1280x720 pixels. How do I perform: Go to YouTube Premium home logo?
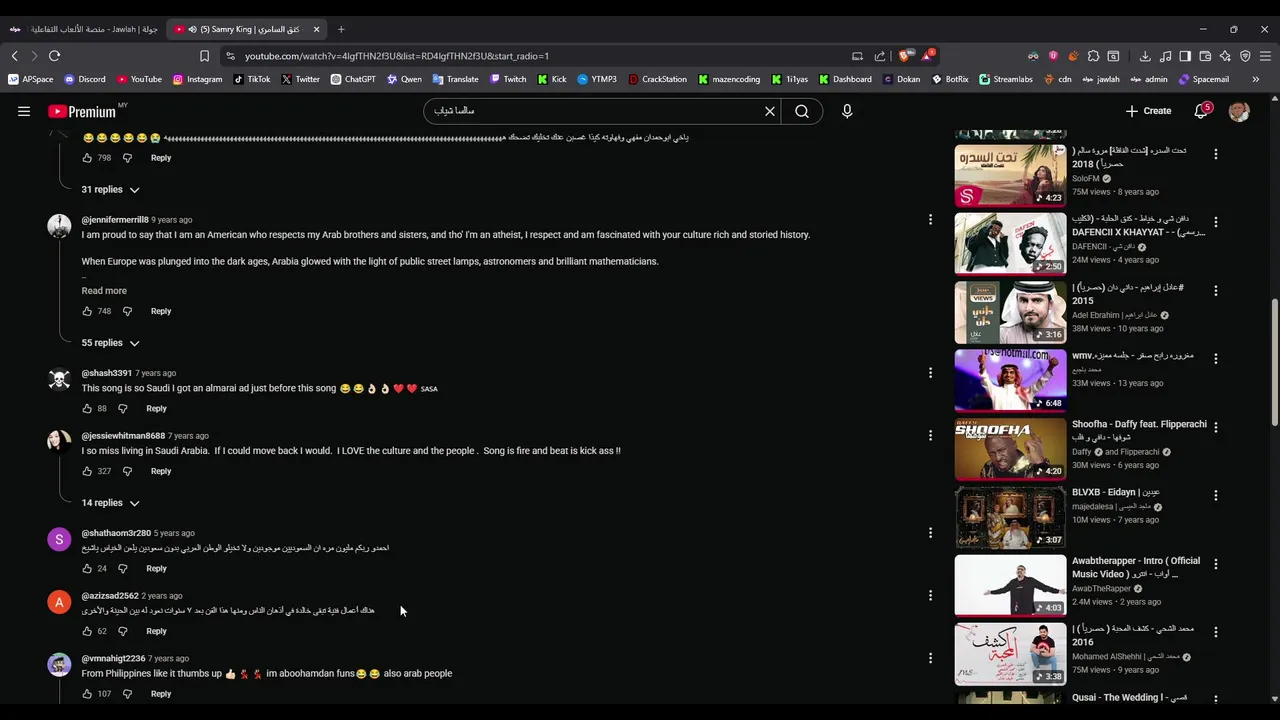(x=81, y=112)
